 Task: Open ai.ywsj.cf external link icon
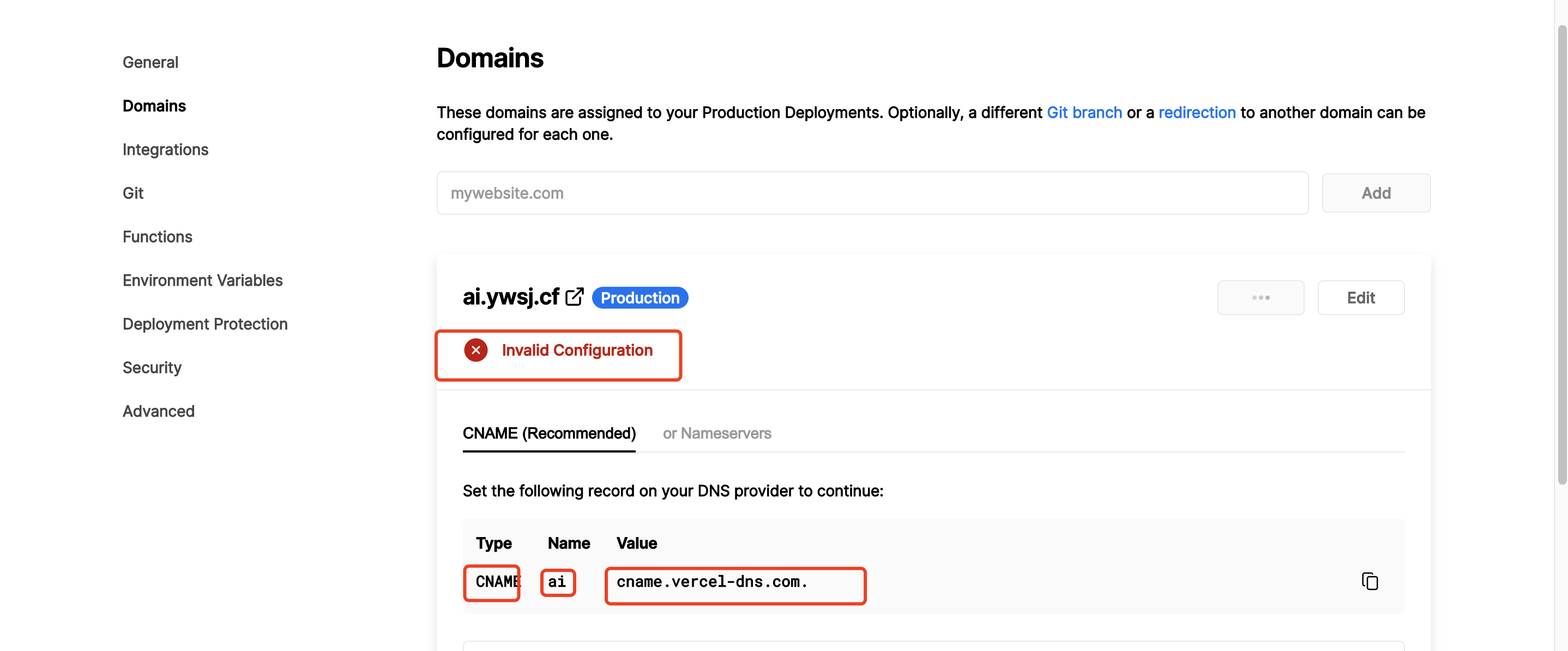[574, 297]
